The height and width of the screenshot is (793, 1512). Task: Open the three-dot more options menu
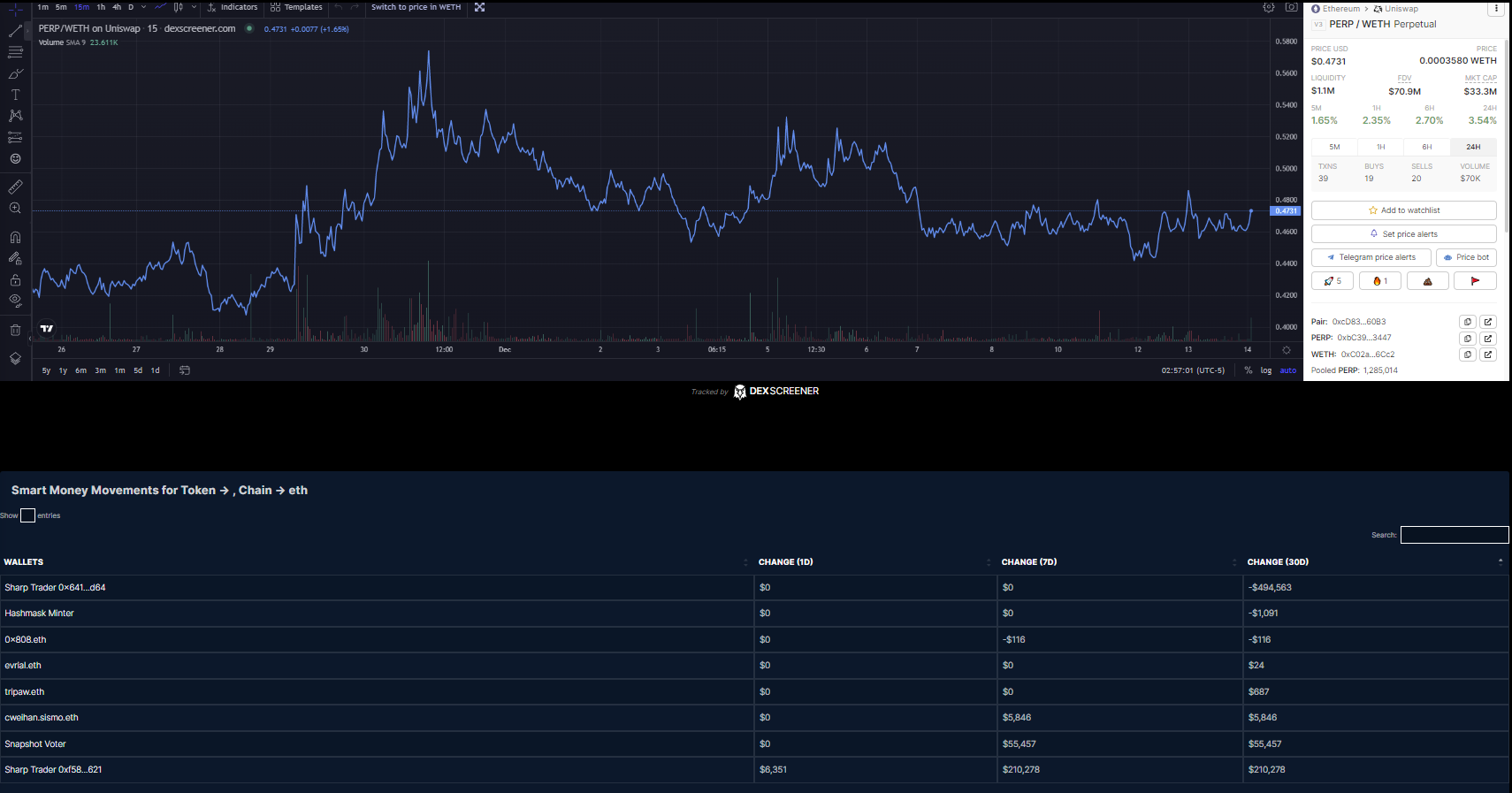1496,9
